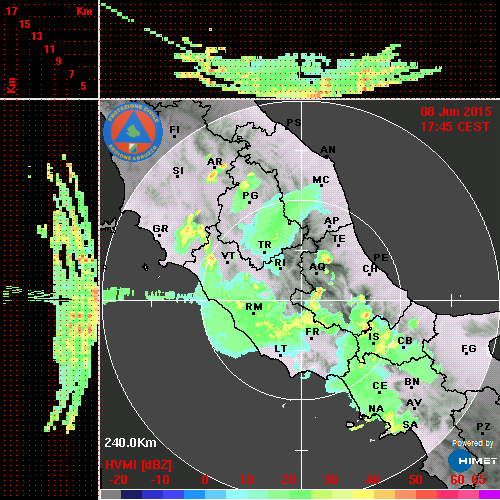
Task: Click the 17 Km altitude label
Action: (x=11, y=11)
